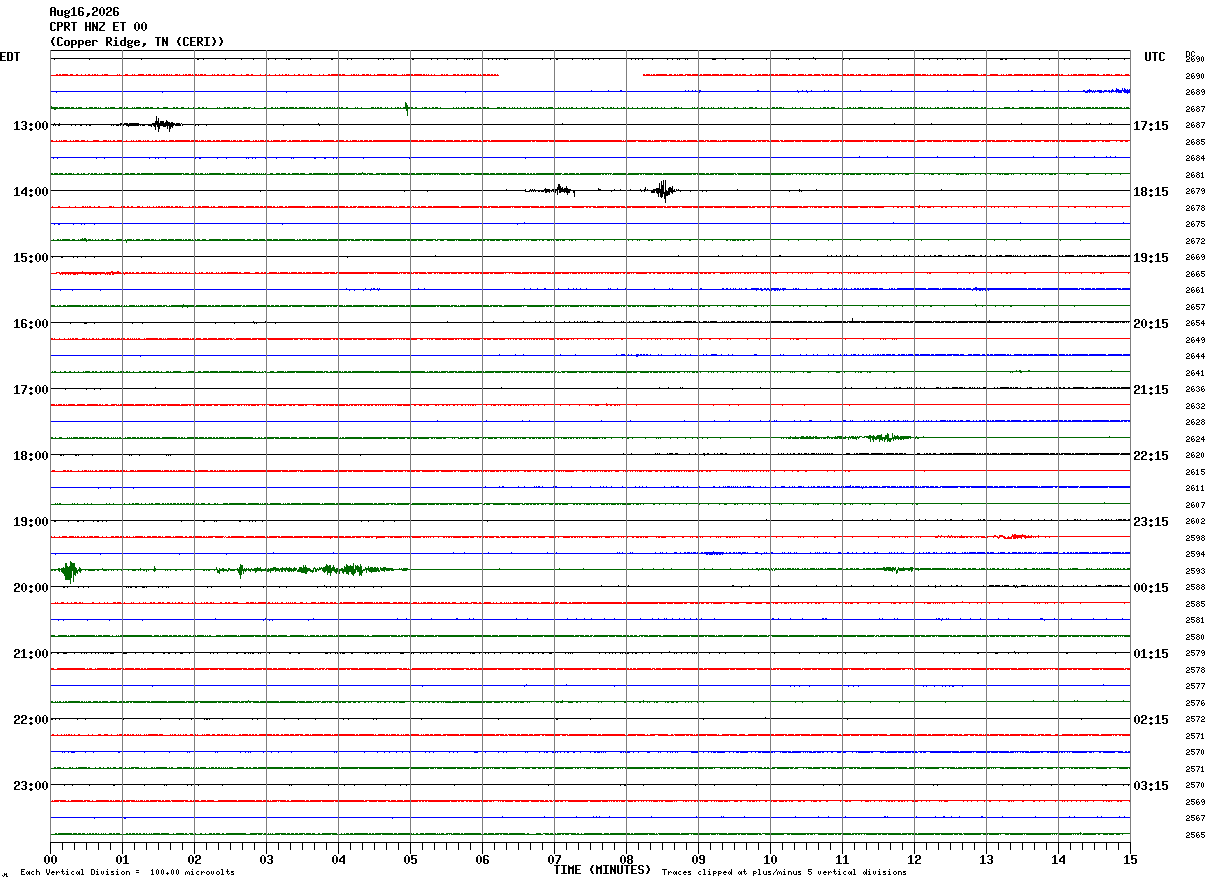Screen dimensions: 1210x886
Task: Click the TIME (MINUTES) axis label
Action: tap(602, 870)
